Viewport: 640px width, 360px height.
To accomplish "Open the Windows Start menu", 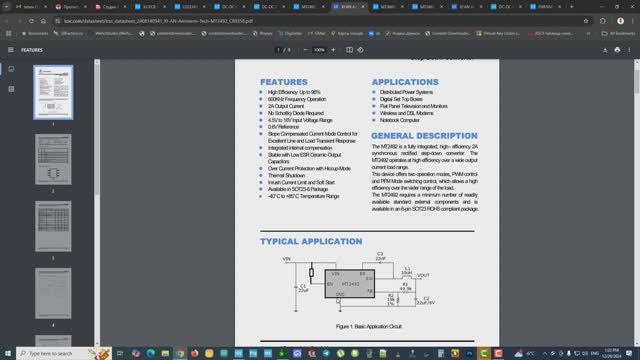I will (x=8, y=353).
